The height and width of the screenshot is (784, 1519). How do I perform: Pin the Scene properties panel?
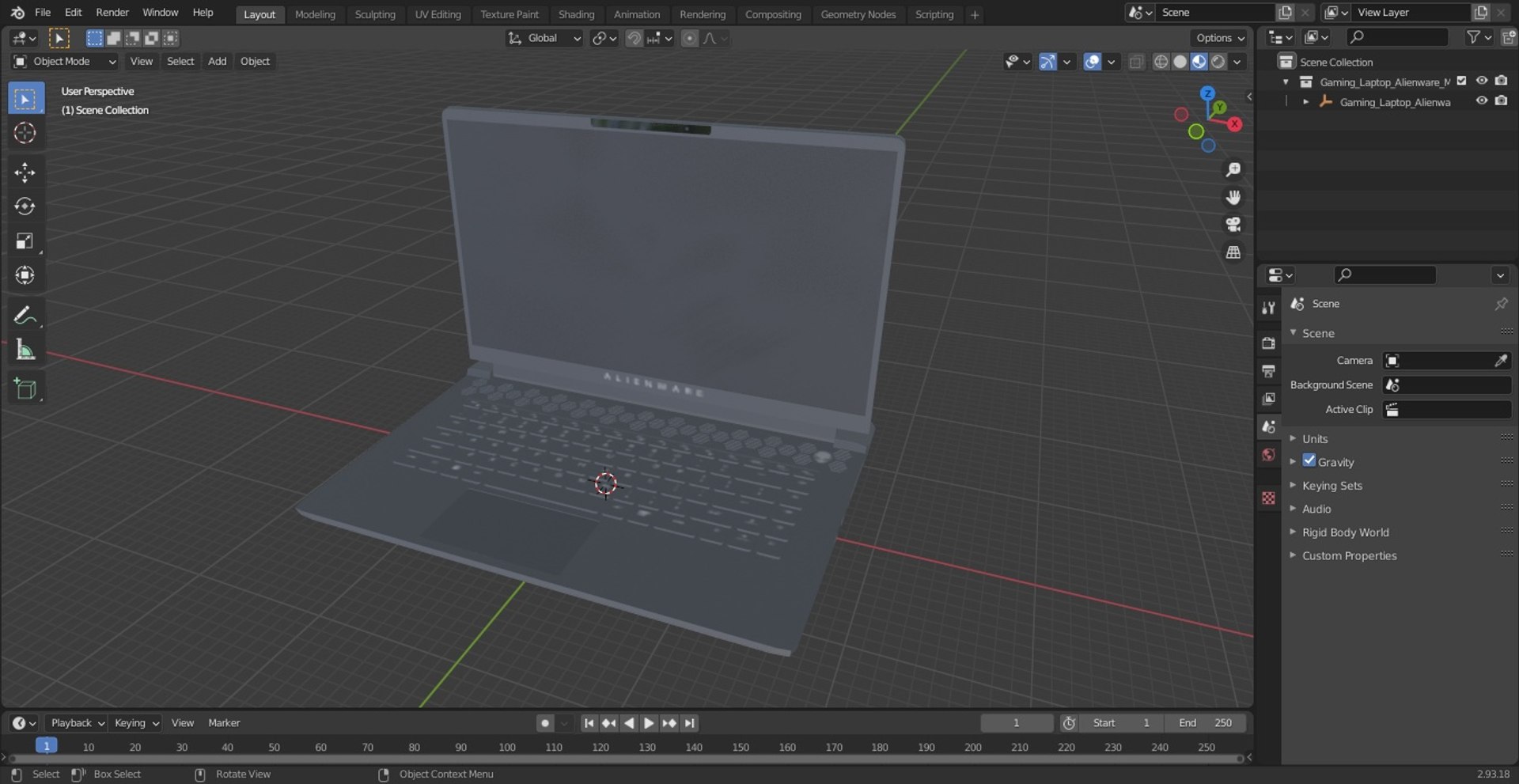coord(1501,304)
